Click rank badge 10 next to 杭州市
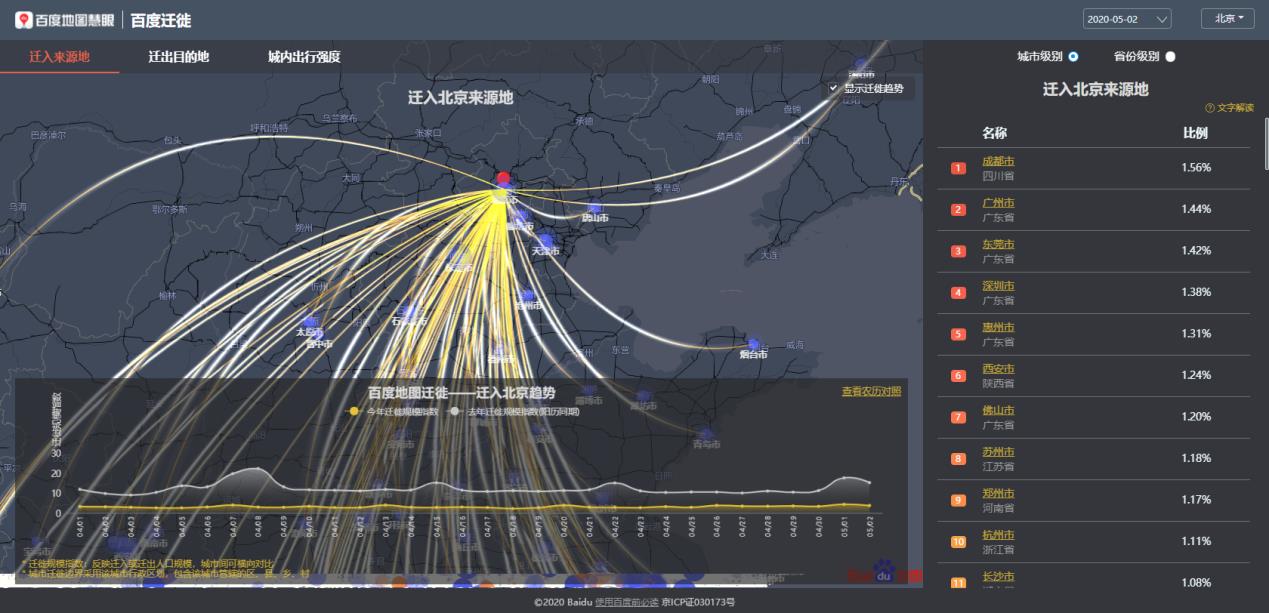1269x613 pixels. (x=958, y=541)
